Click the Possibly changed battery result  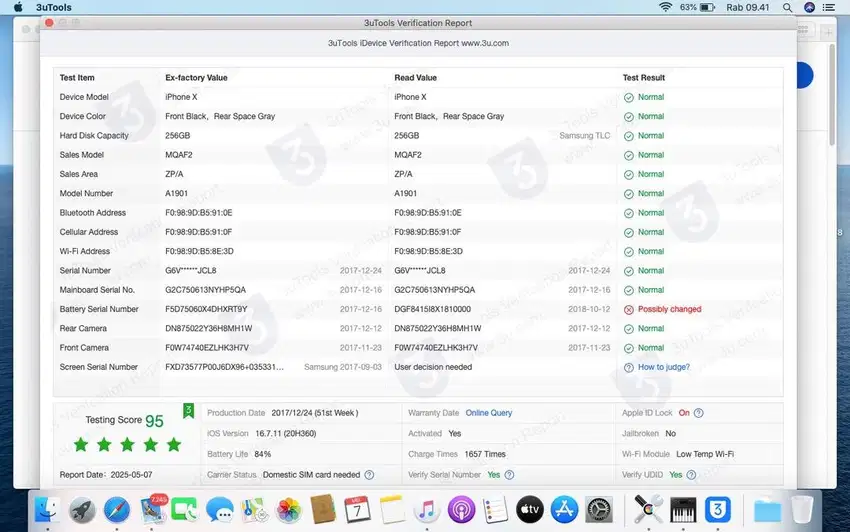[x=669, y=309]
